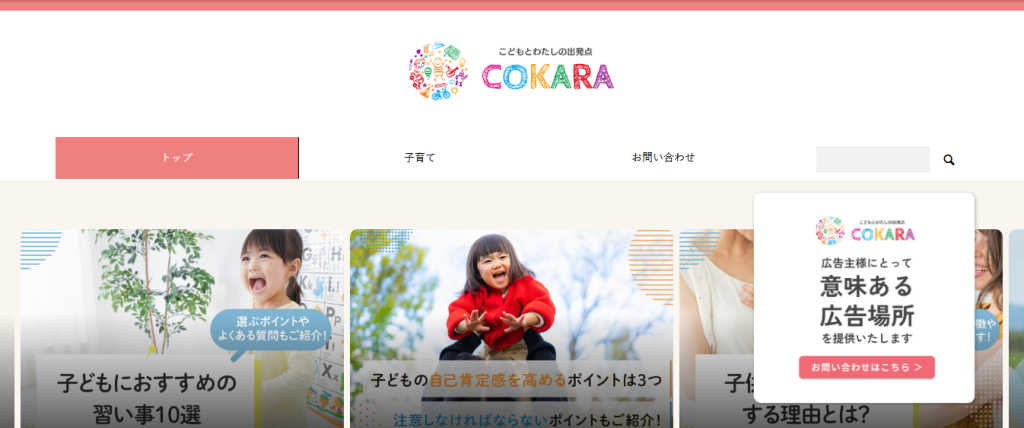Image resolution: width=1024 pixels, height=428 pixels.
Task: Focus the search text field
Action: (x=872, y=159)
